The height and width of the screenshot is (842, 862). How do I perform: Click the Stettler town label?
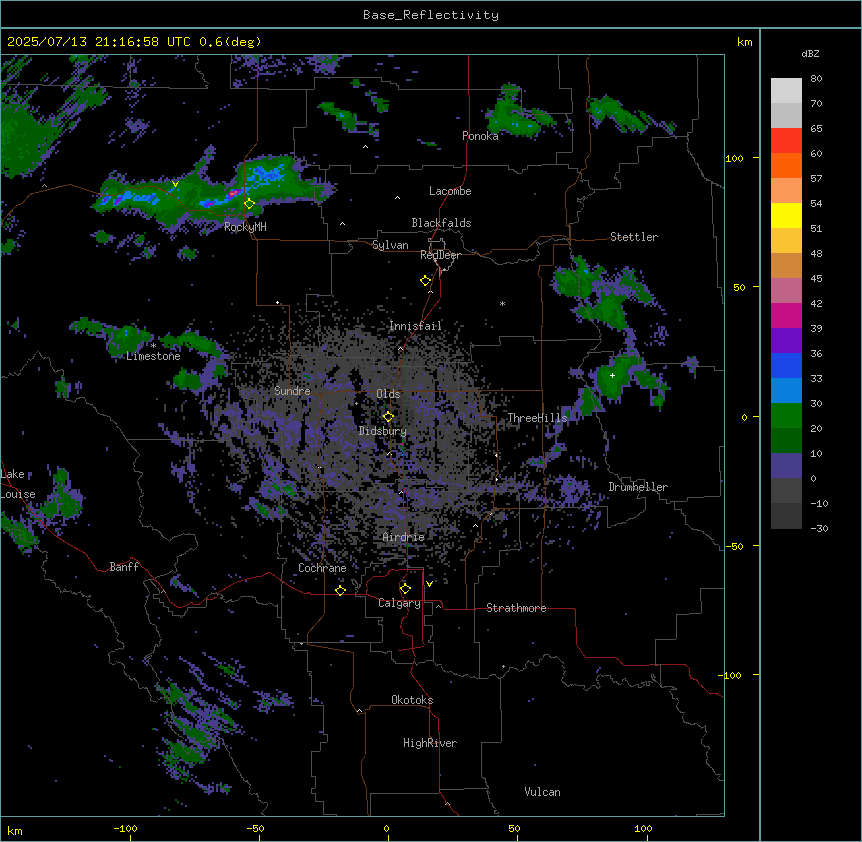(x=634, y=237)
